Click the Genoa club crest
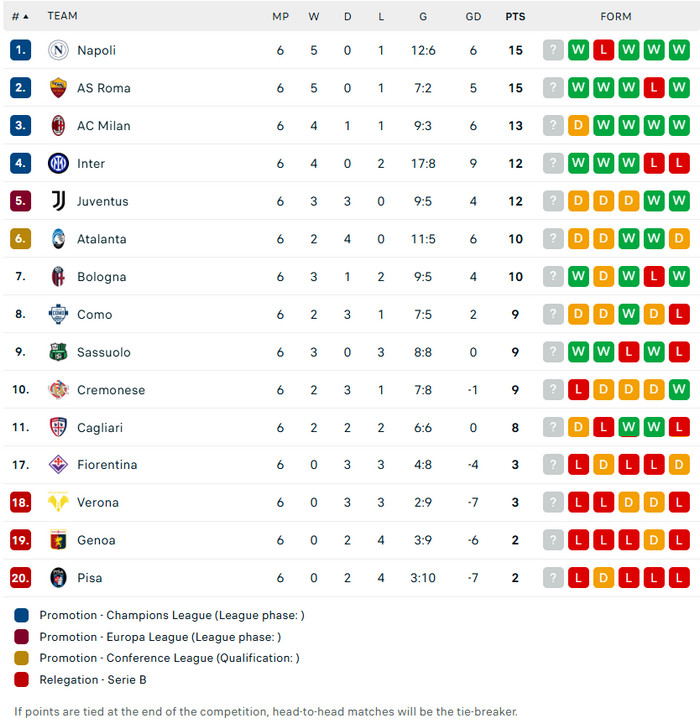Screen dimensions: 700x724 pos(58,540)
